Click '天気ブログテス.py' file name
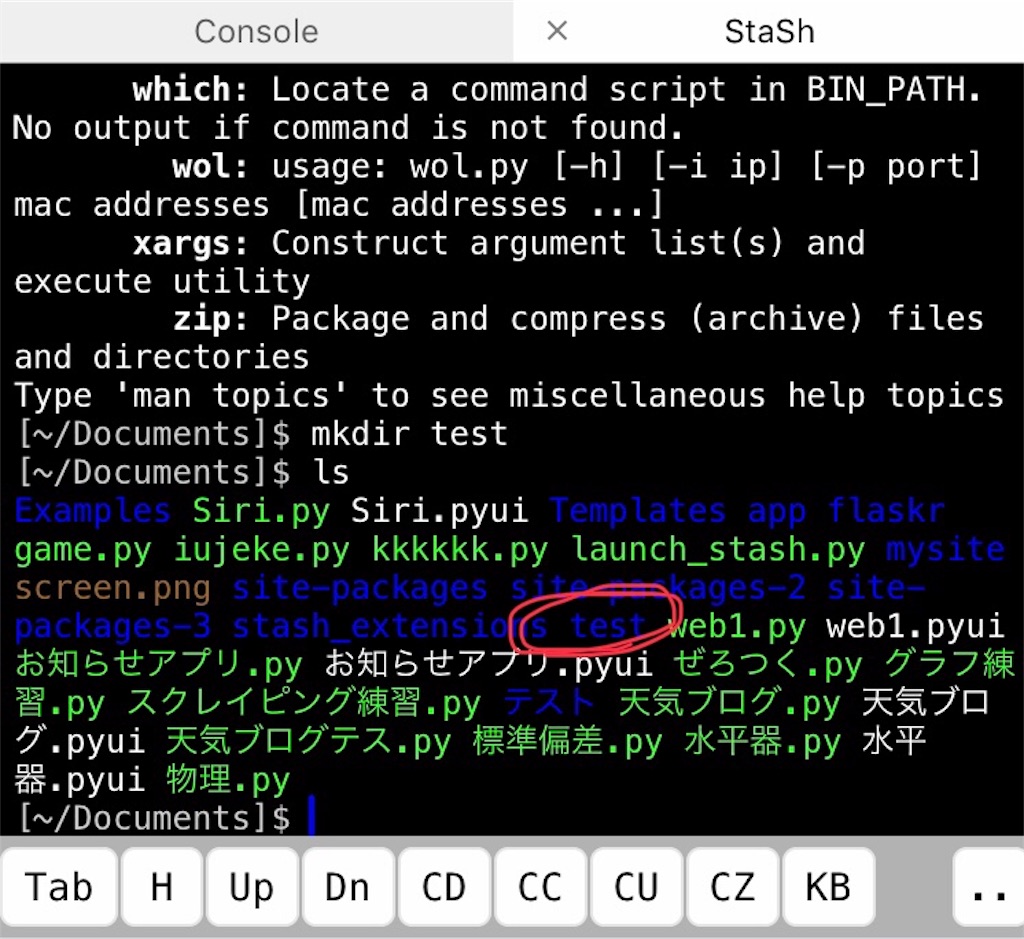The width and height of the screenshot is (1024, 939). pyautogui.click(x=308, y=741)
